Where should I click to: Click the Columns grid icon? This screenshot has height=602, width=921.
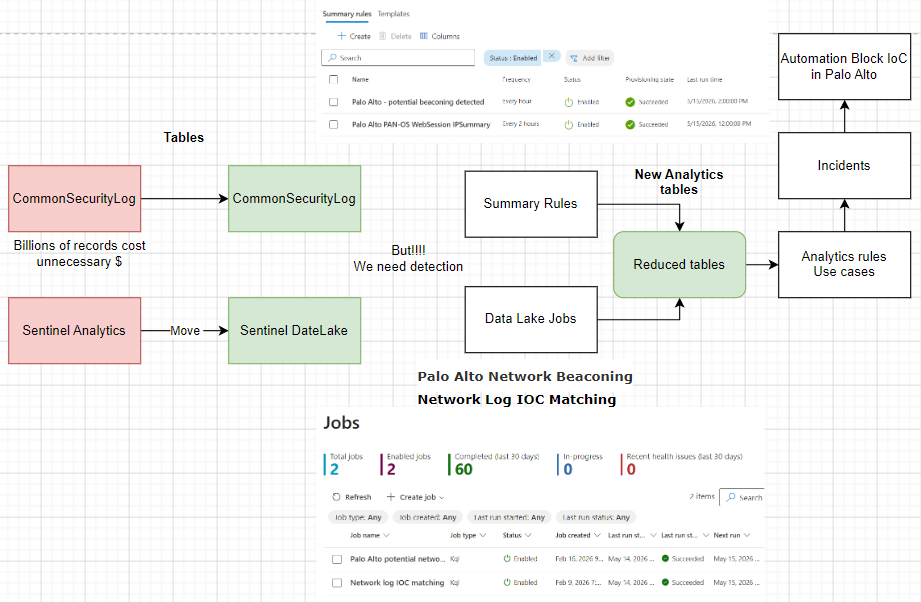click(x=423, y=36)
